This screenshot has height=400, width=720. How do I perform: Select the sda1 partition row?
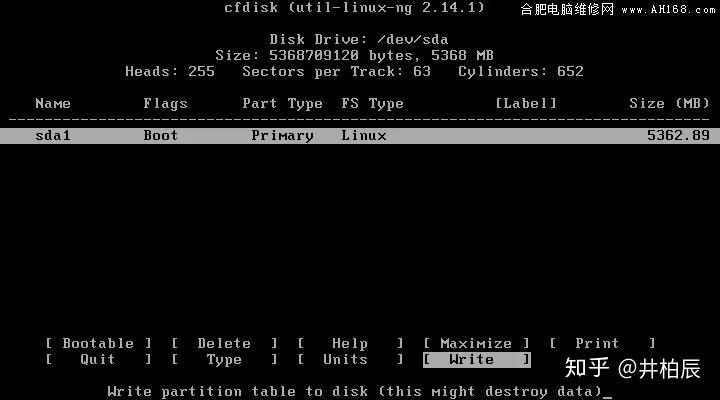(x=360, y=136)
